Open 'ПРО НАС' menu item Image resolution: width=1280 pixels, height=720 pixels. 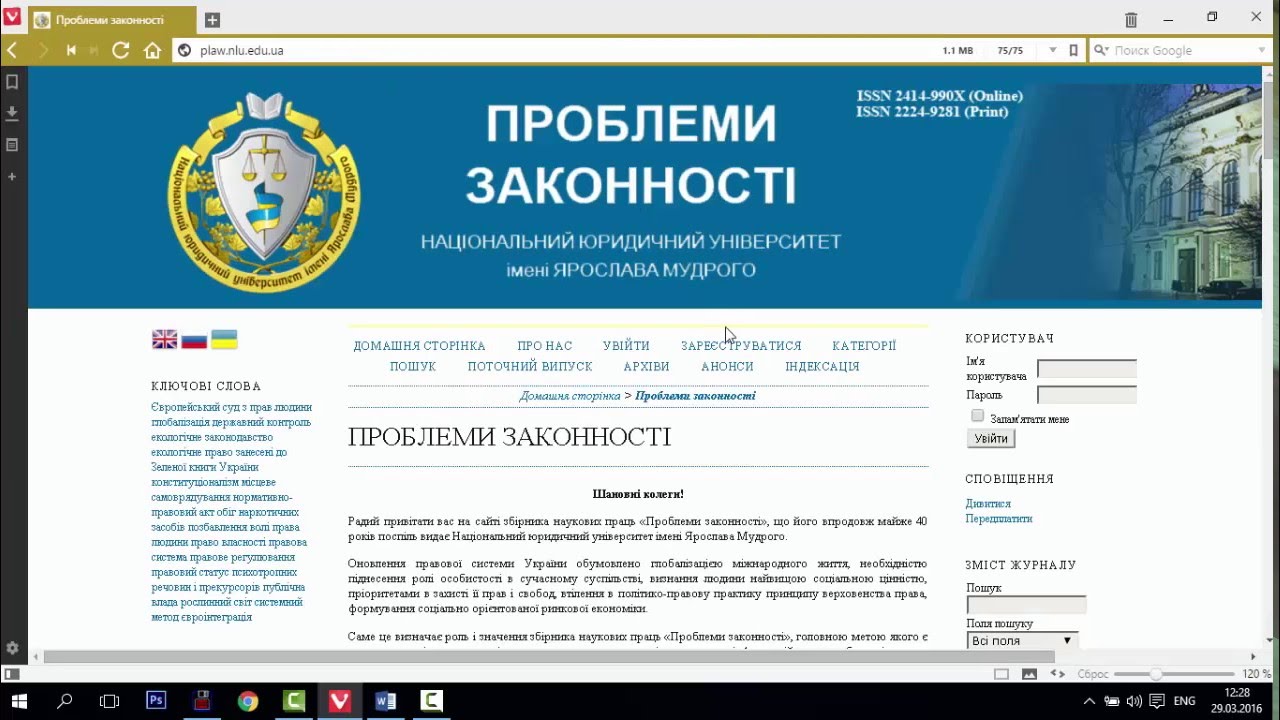click(x=545, y=346)
